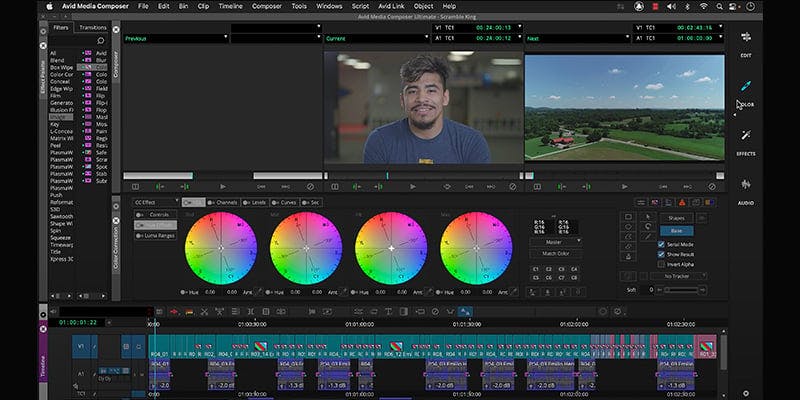Click the center of the third color wheel

391,248
